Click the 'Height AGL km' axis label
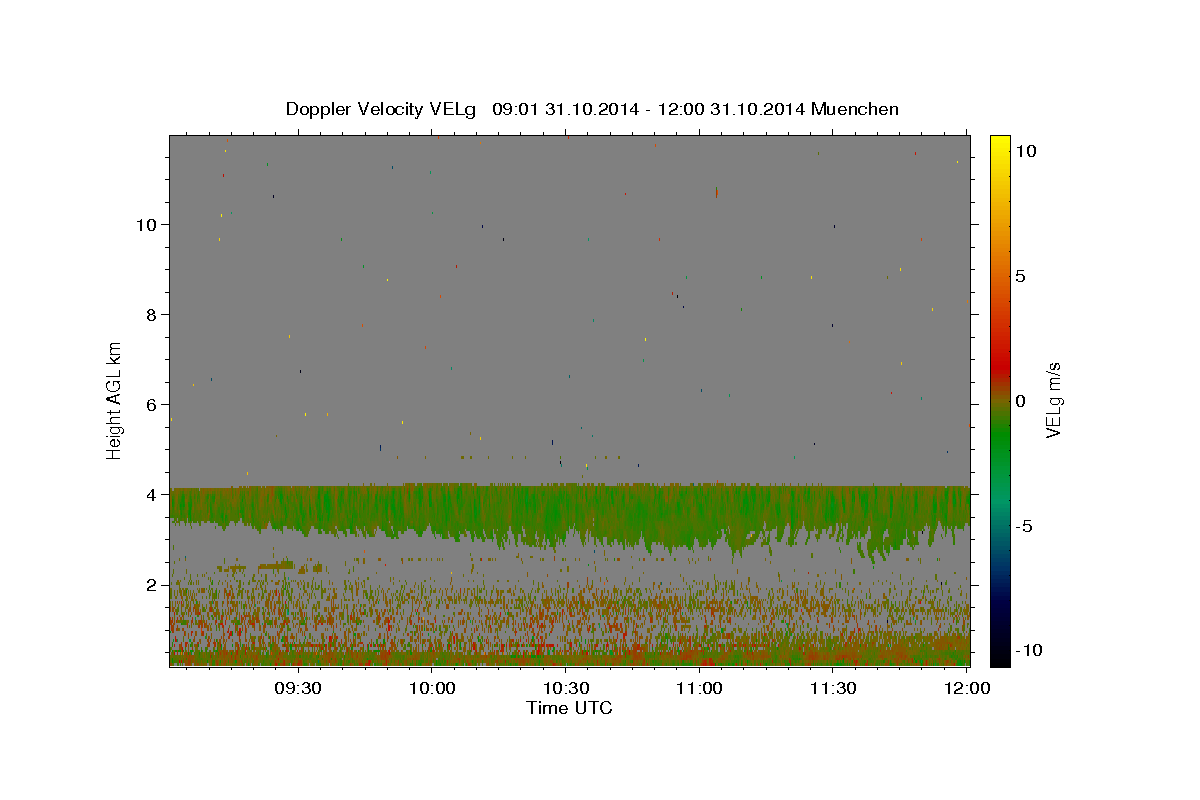 115,399
